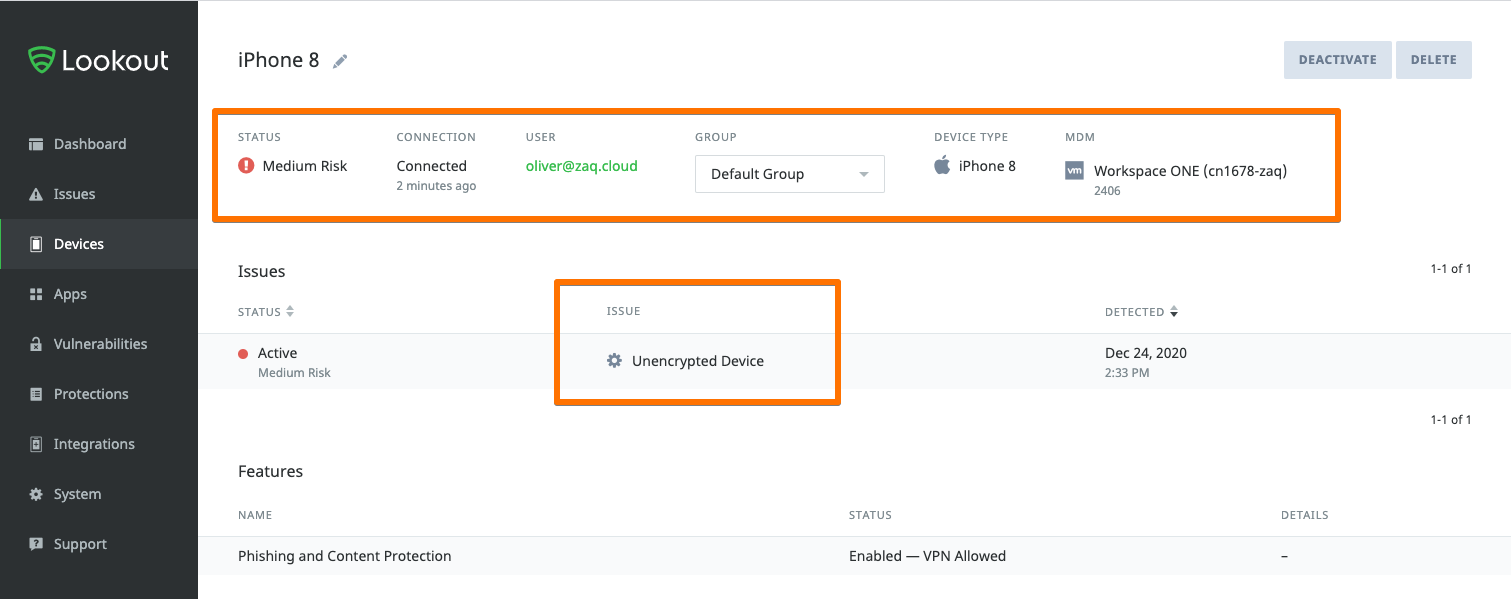Open user oliver@zaq.cloud link
The width and height of the screenshot is (1511, 599).
click(x=581, y=166)
